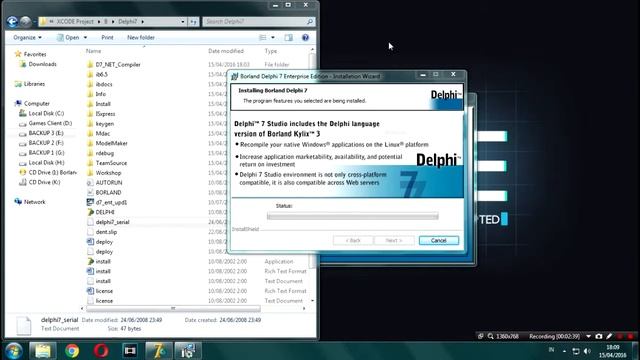640x360 pixels.
Task: Open the address bar history dropdown
Action: [182, 22]
